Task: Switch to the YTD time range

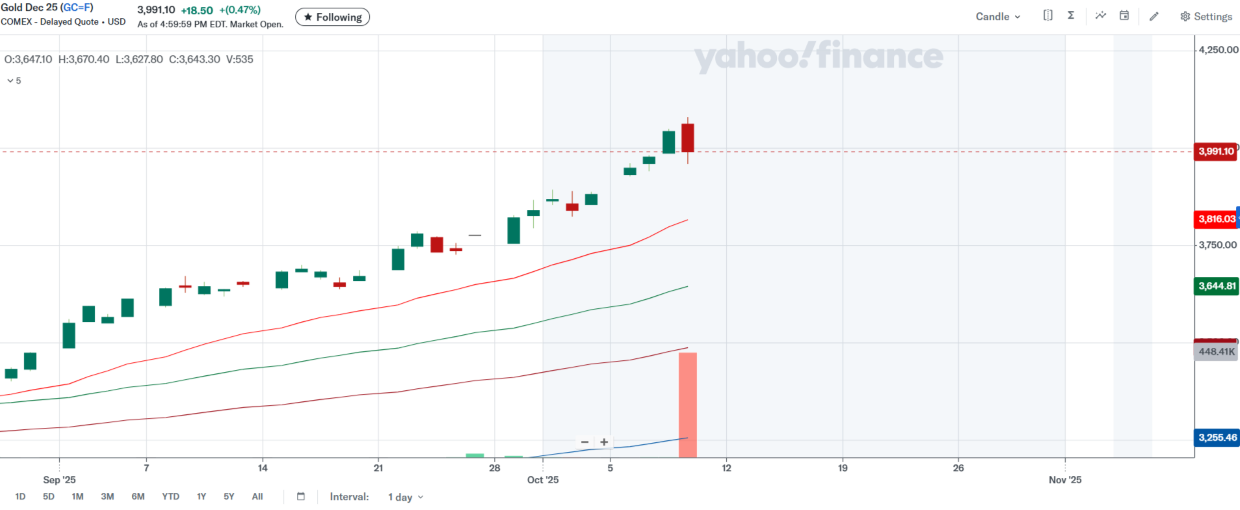Action: click(x=171, y=497)
